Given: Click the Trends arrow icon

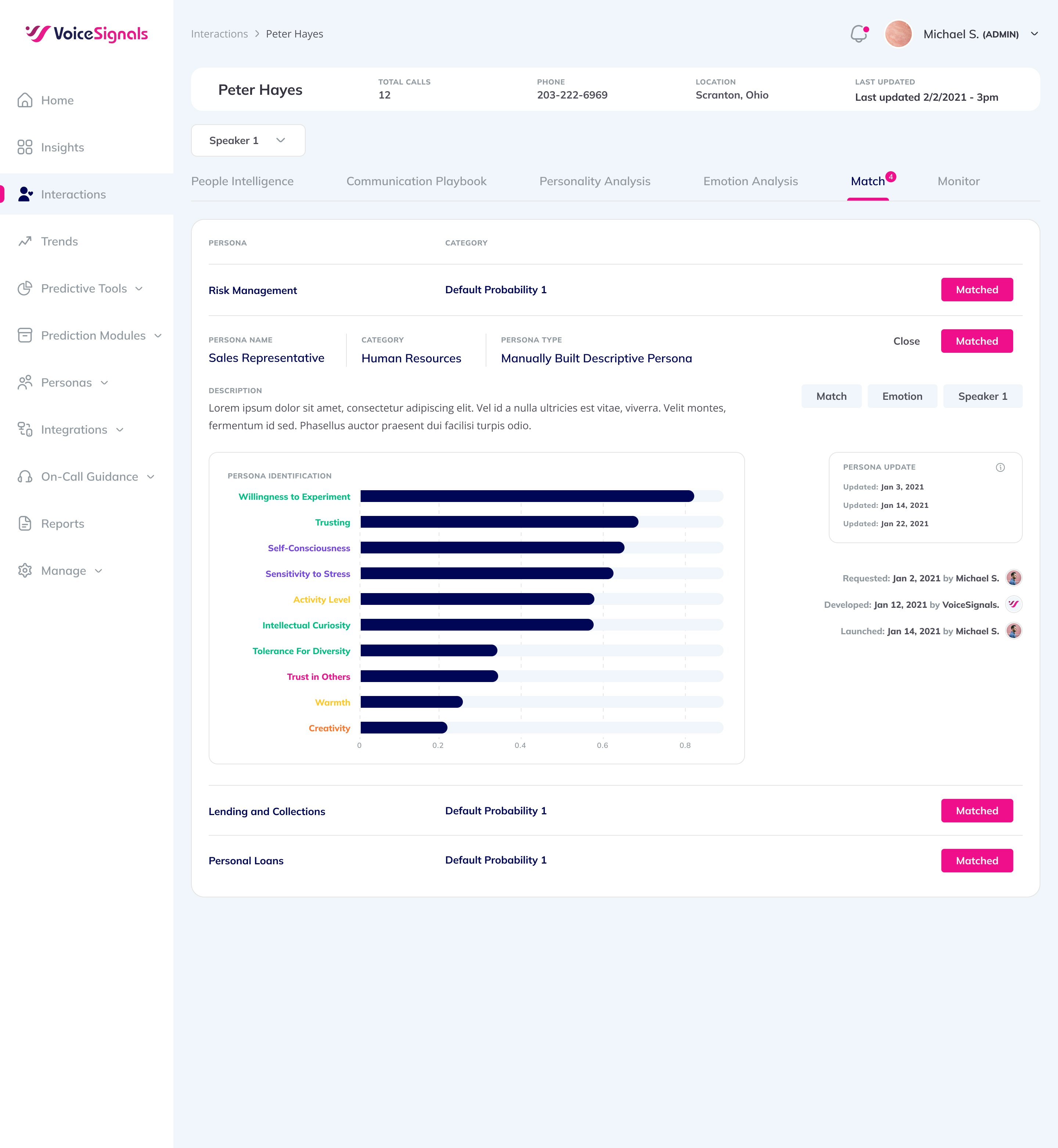Looking at the screenshot, I should point(25,241).
